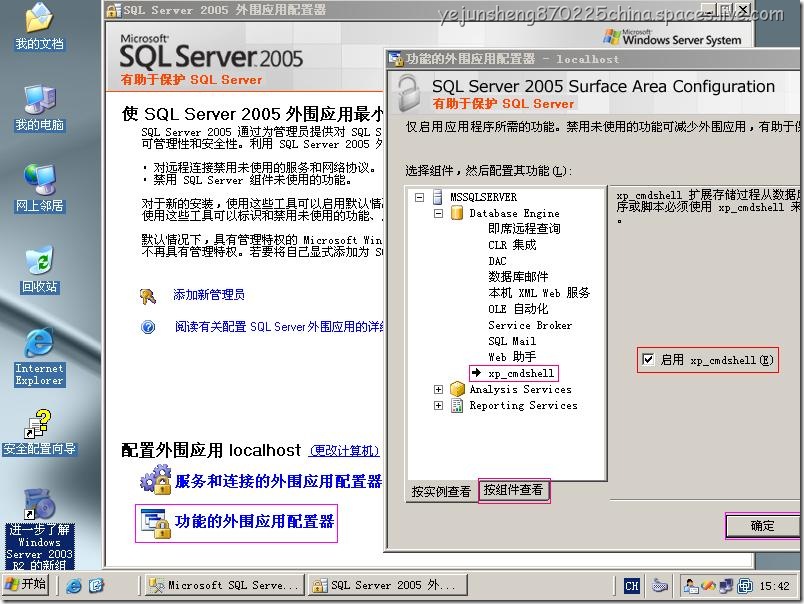
Task: Click the network computers tray icon
Action: 727,586
